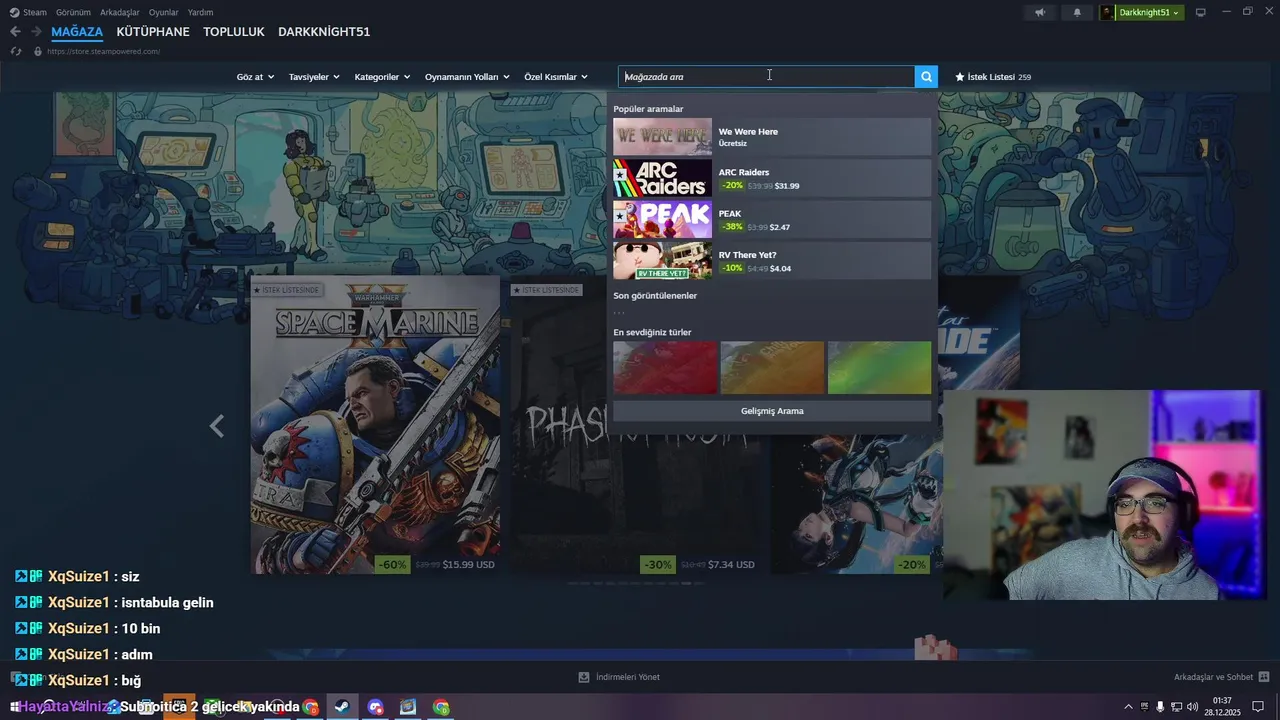
Task: Open the rightmost Chrome taskbar icon
Action: coord(441,707)
